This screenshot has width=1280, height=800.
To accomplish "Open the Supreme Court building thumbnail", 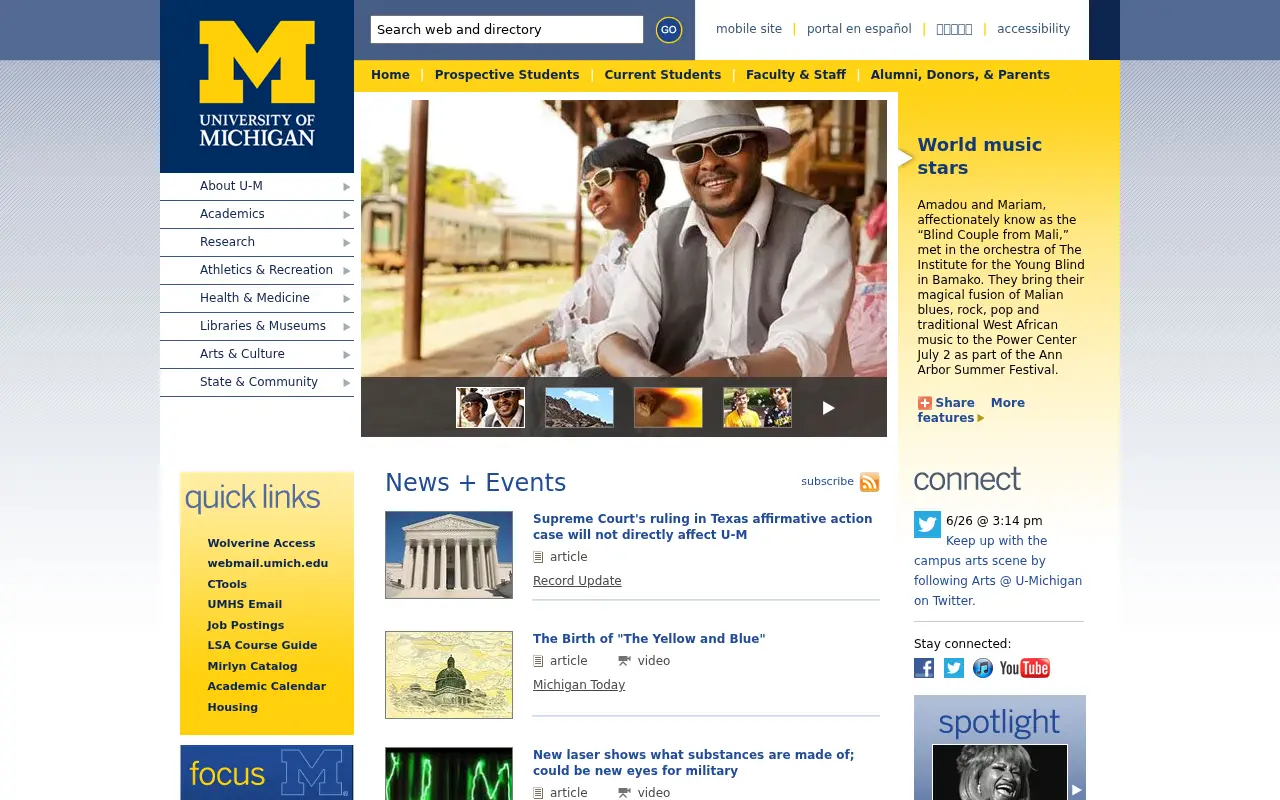I will (449, 555).
